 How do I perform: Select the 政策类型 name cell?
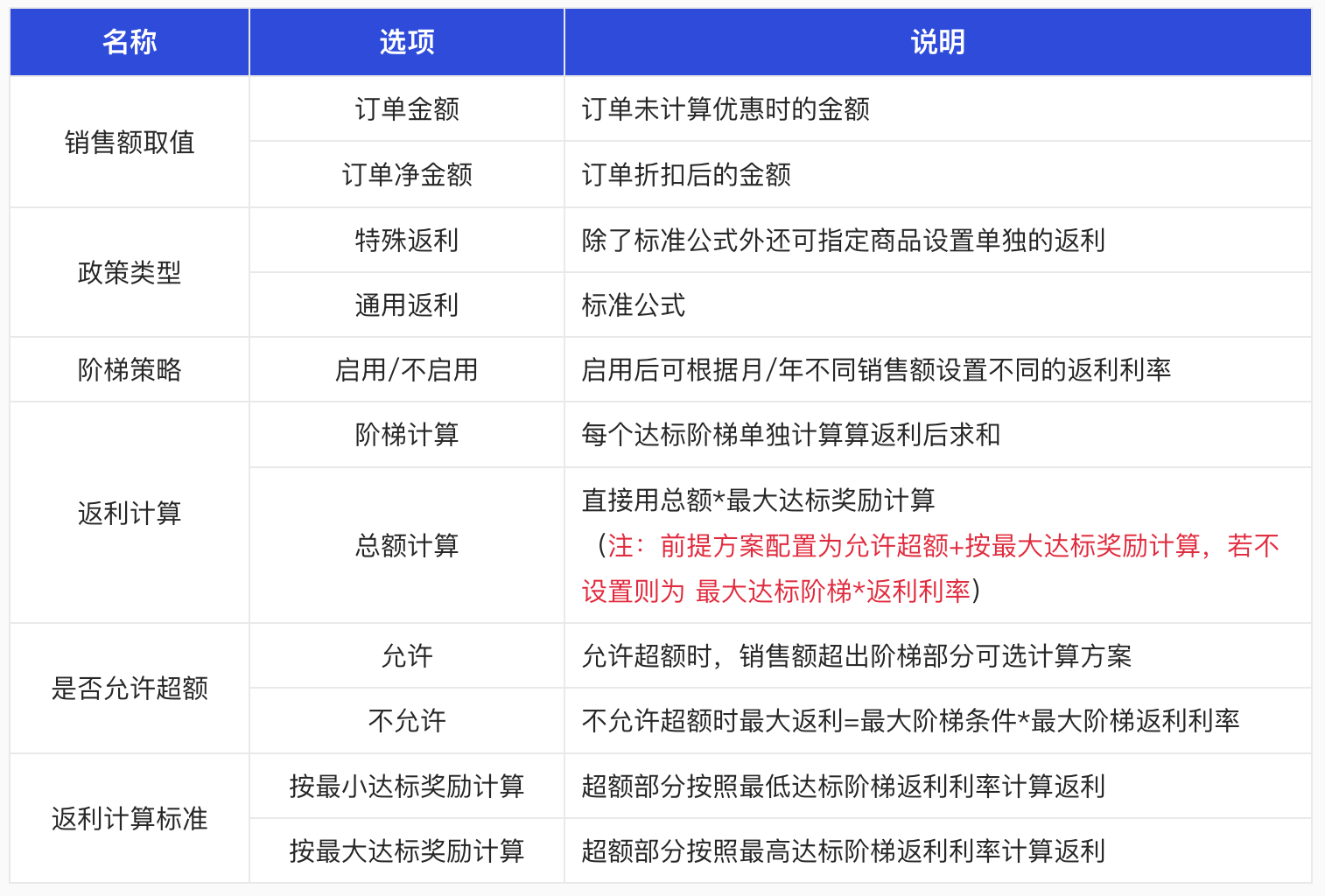(130, 272)
